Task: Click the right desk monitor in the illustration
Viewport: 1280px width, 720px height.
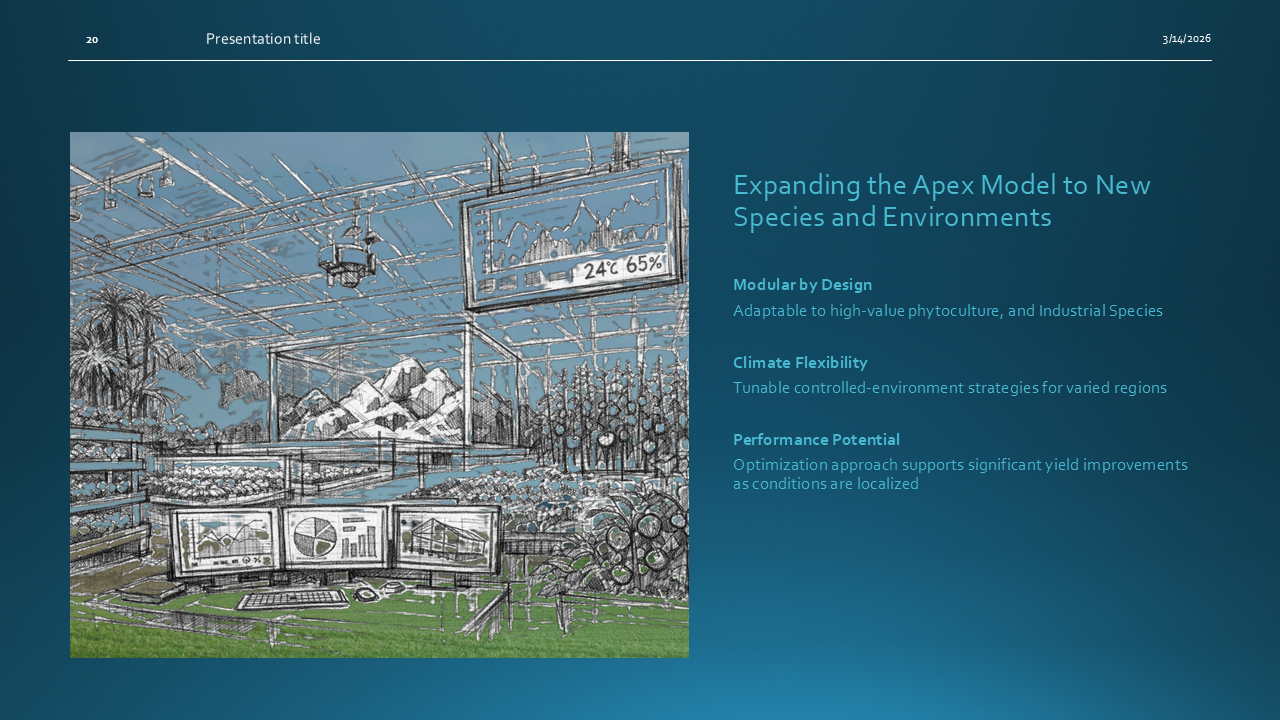Action: [445, 537]
